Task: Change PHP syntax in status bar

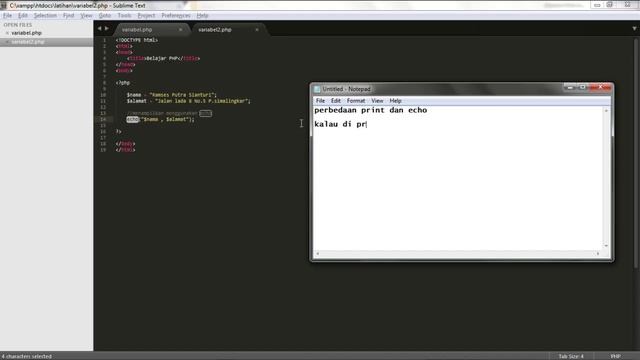Action: click(616, 356)
